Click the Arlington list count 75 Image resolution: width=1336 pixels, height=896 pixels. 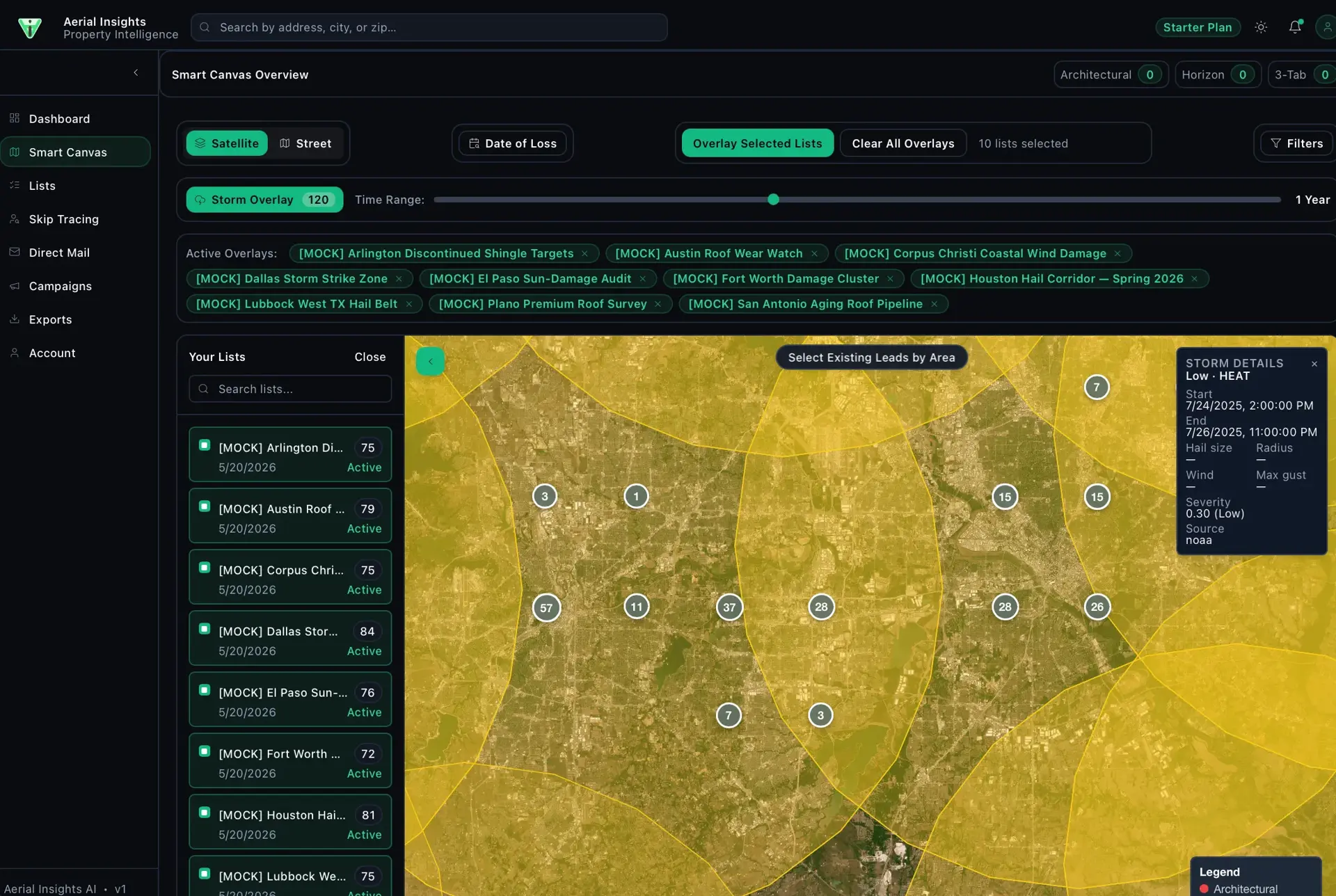[x=367, y=448]
